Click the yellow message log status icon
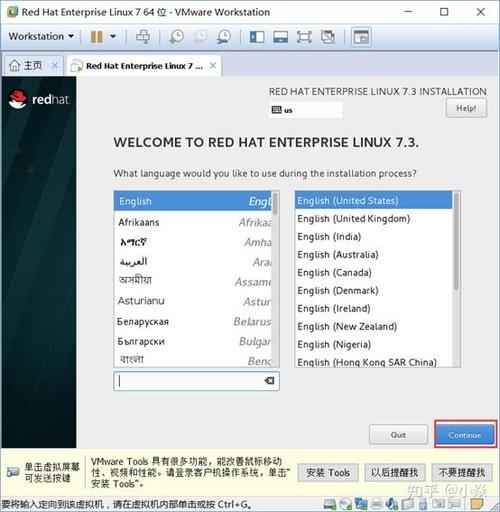The image size is (500, 512). point(477,504)
